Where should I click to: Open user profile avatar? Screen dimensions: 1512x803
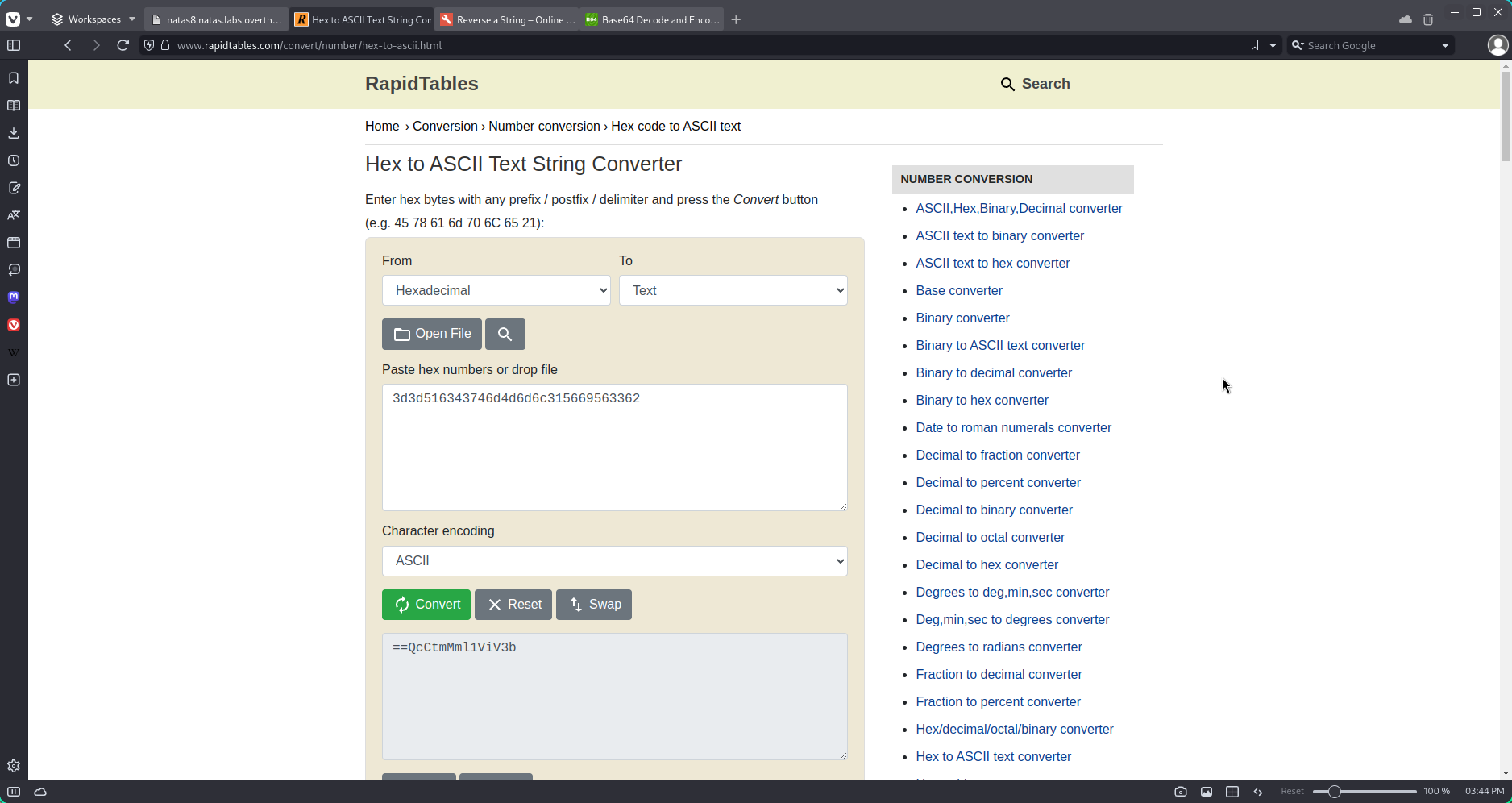click(1497, 45)
